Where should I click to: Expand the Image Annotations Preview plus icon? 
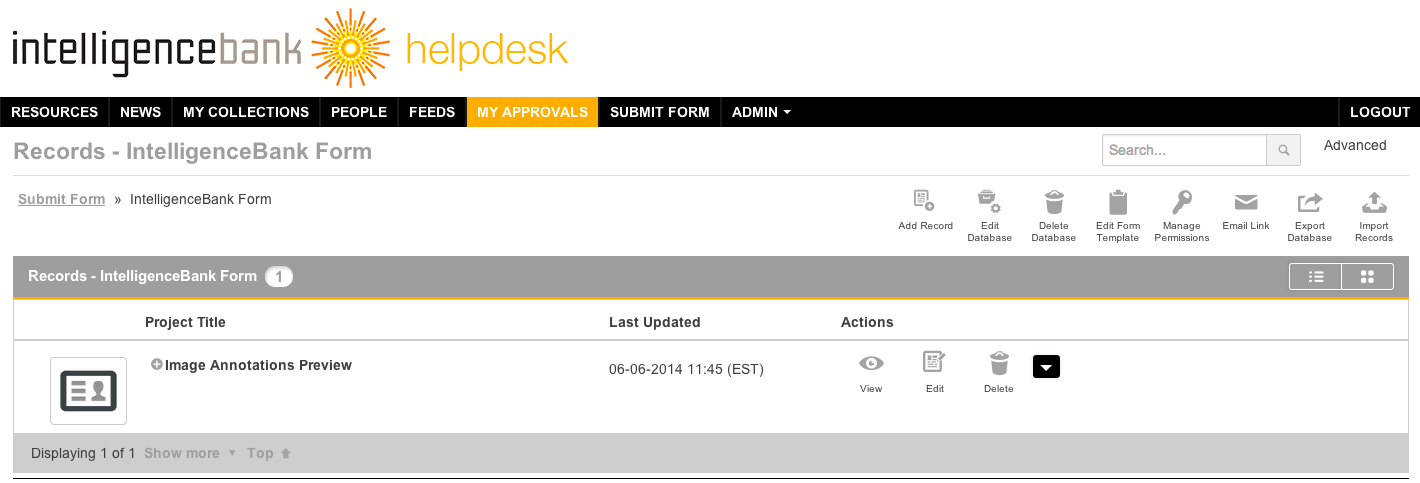click(156, 365)
